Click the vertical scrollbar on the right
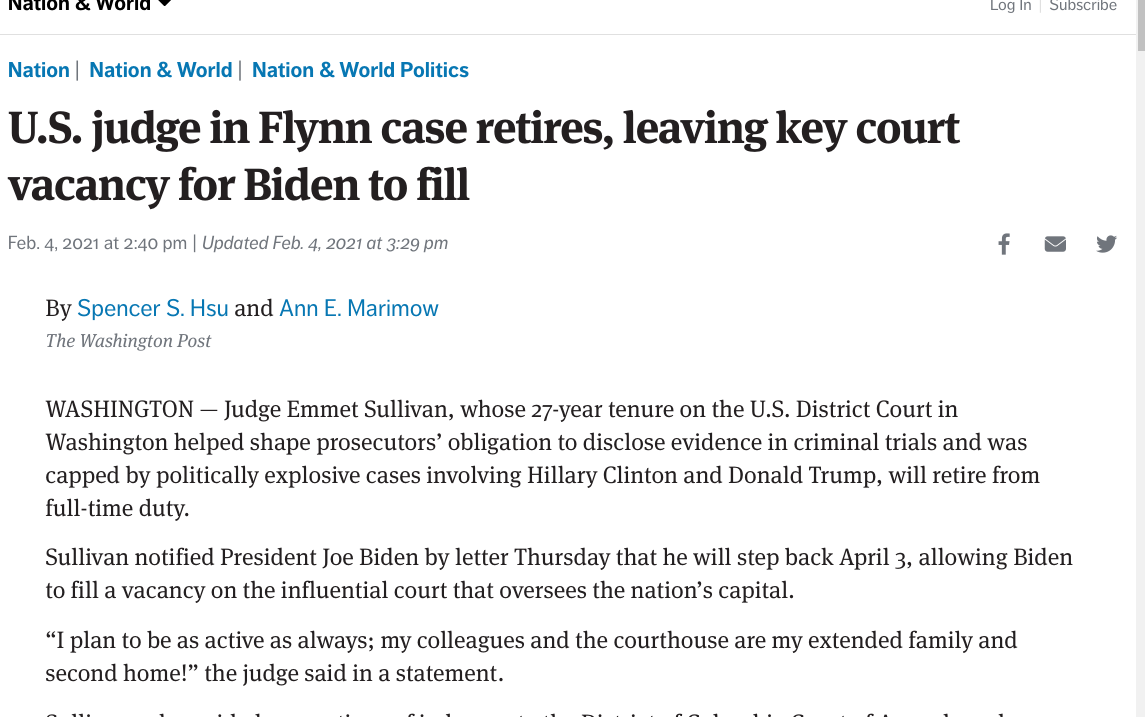The width and height of the screenshot is (1145, 717). (1141, 358)
